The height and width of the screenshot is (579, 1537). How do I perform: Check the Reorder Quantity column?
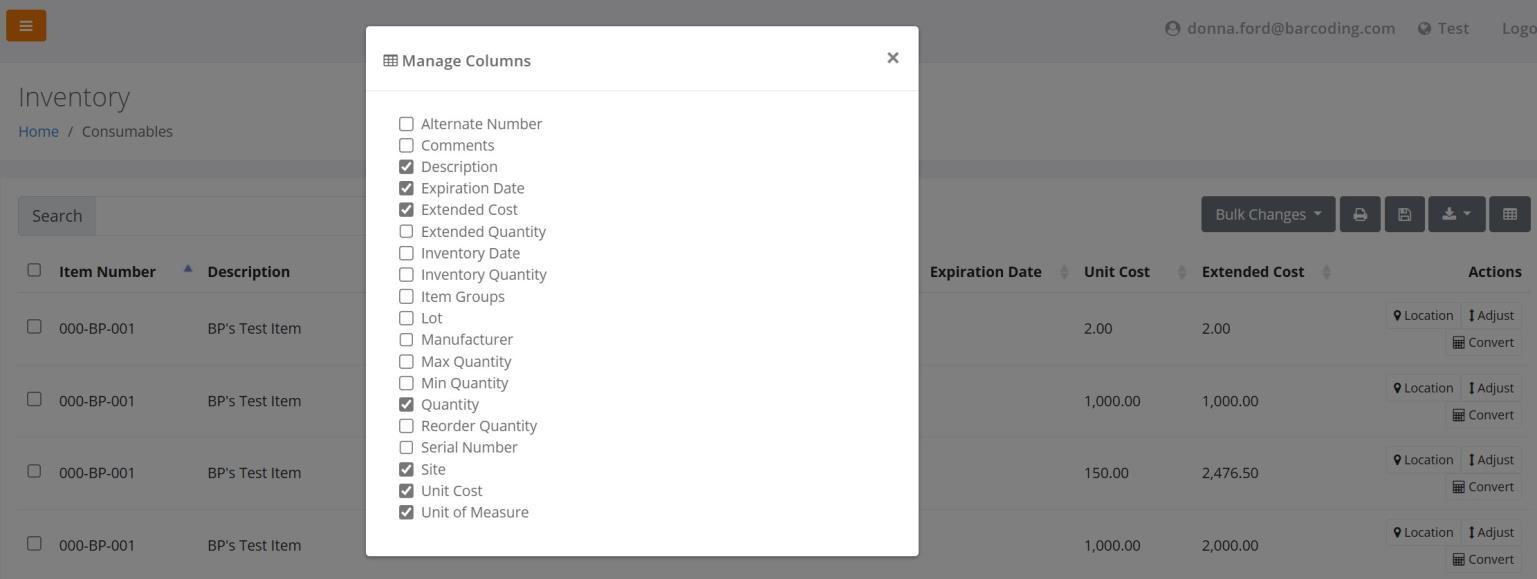coord(406,426)
